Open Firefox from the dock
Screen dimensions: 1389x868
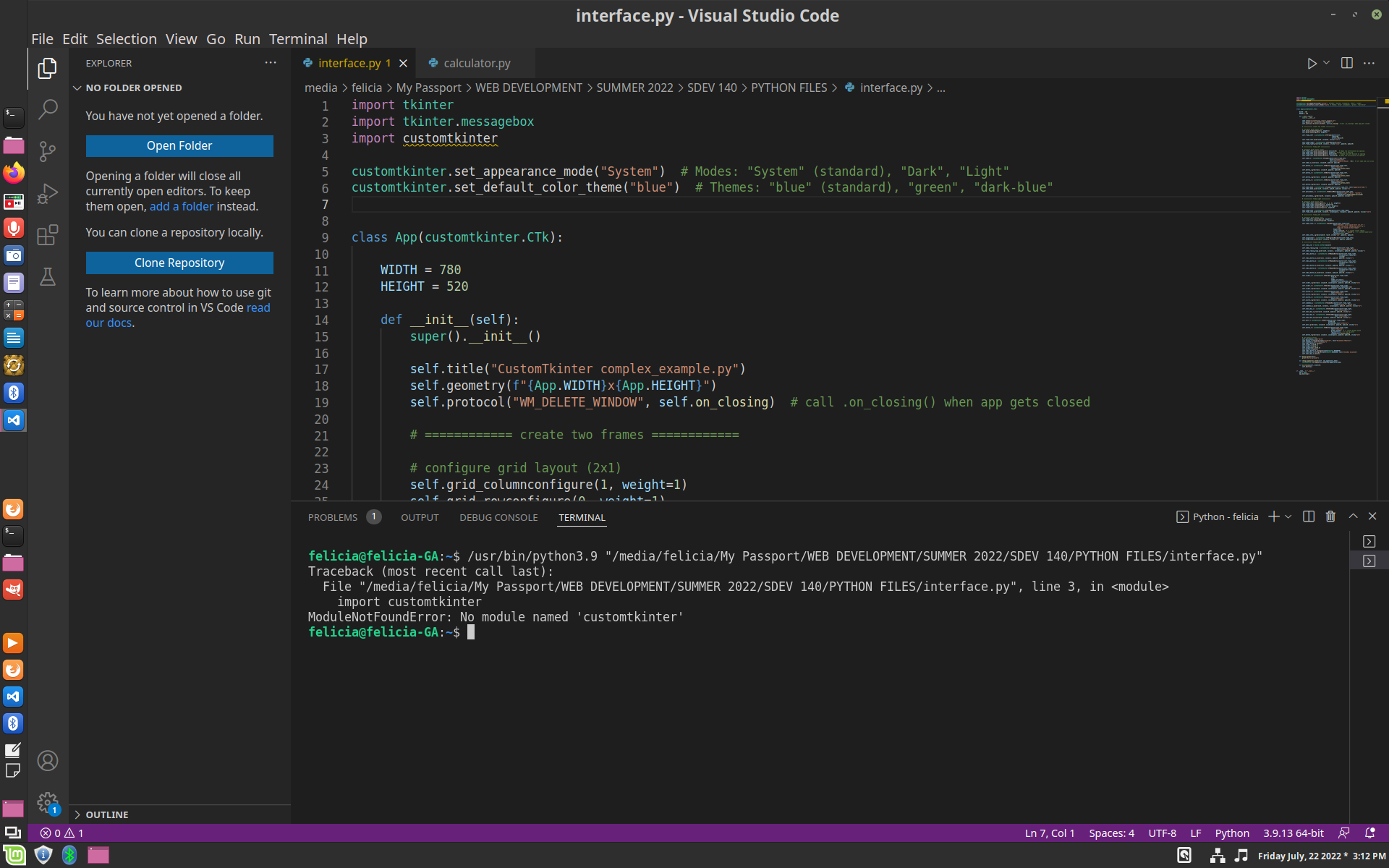13,173
